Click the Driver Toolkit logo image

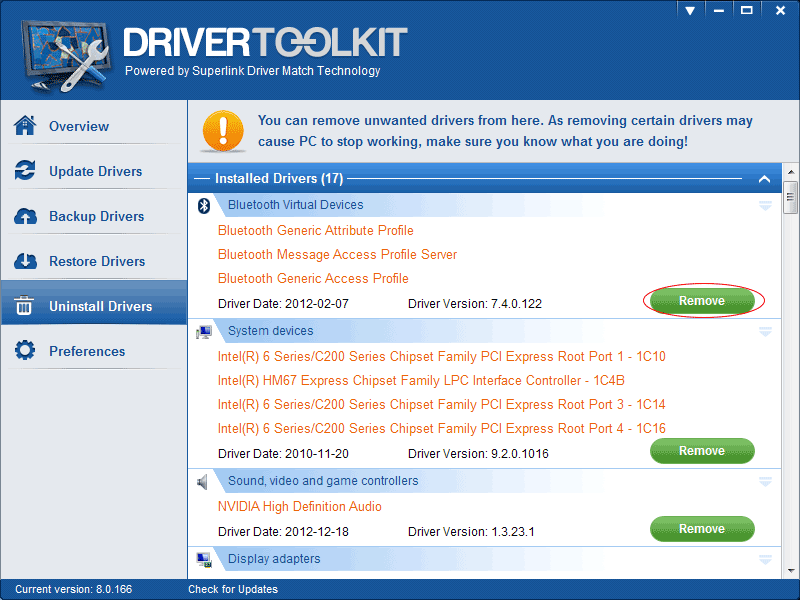[65, 56]
